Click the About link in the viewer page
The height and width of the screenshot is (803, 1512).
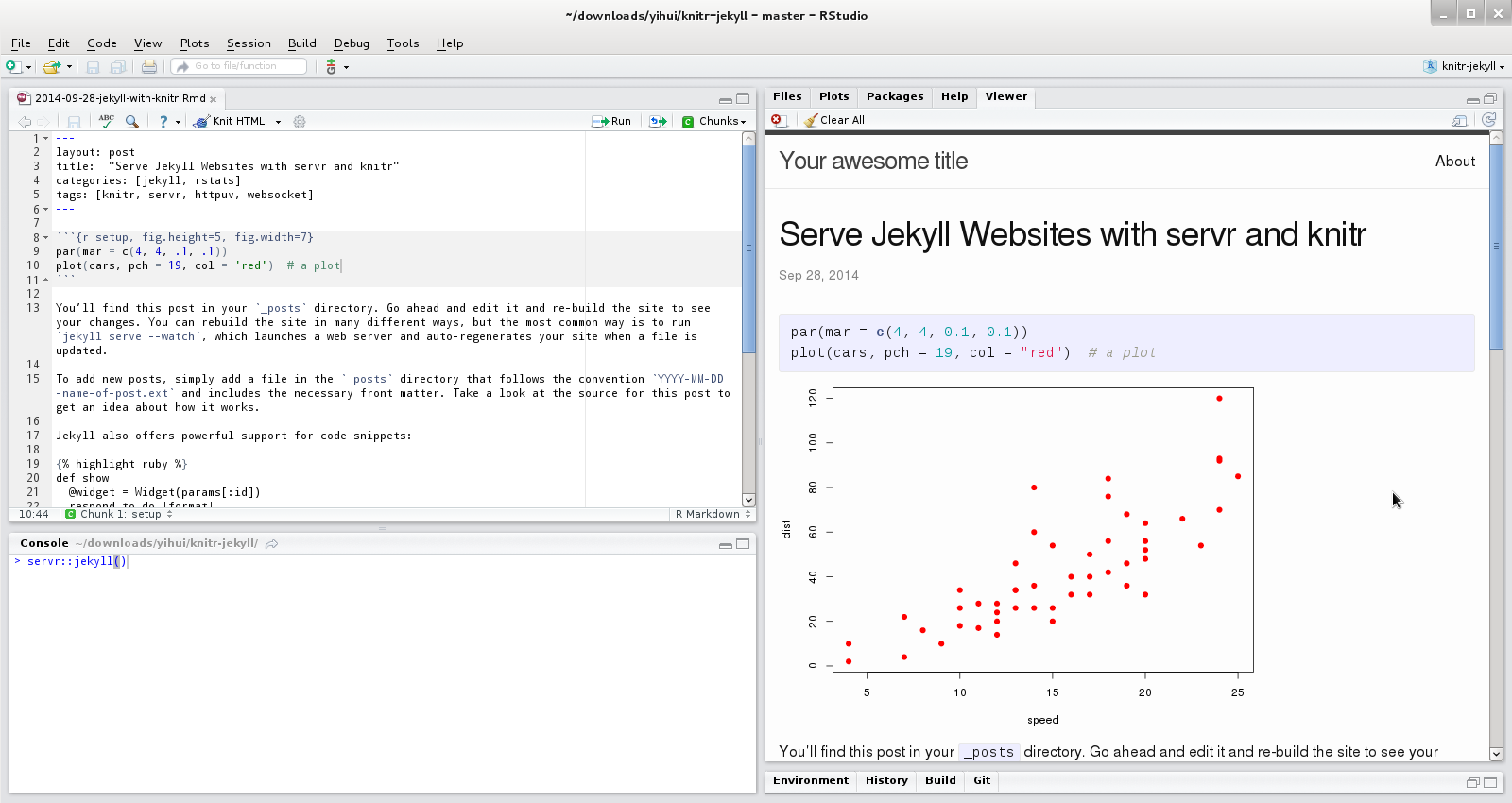[1455, 162]
